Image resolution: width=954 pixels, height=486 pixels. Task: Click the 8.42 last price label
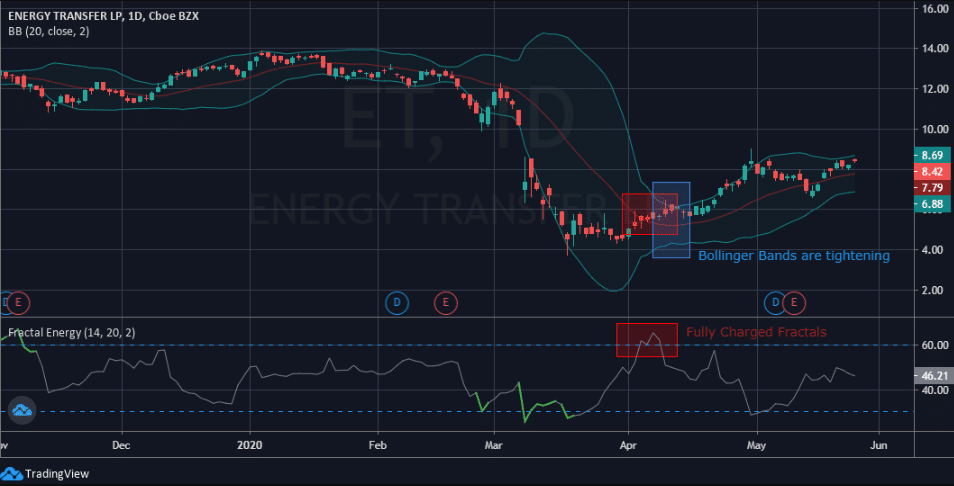(932, 172)
